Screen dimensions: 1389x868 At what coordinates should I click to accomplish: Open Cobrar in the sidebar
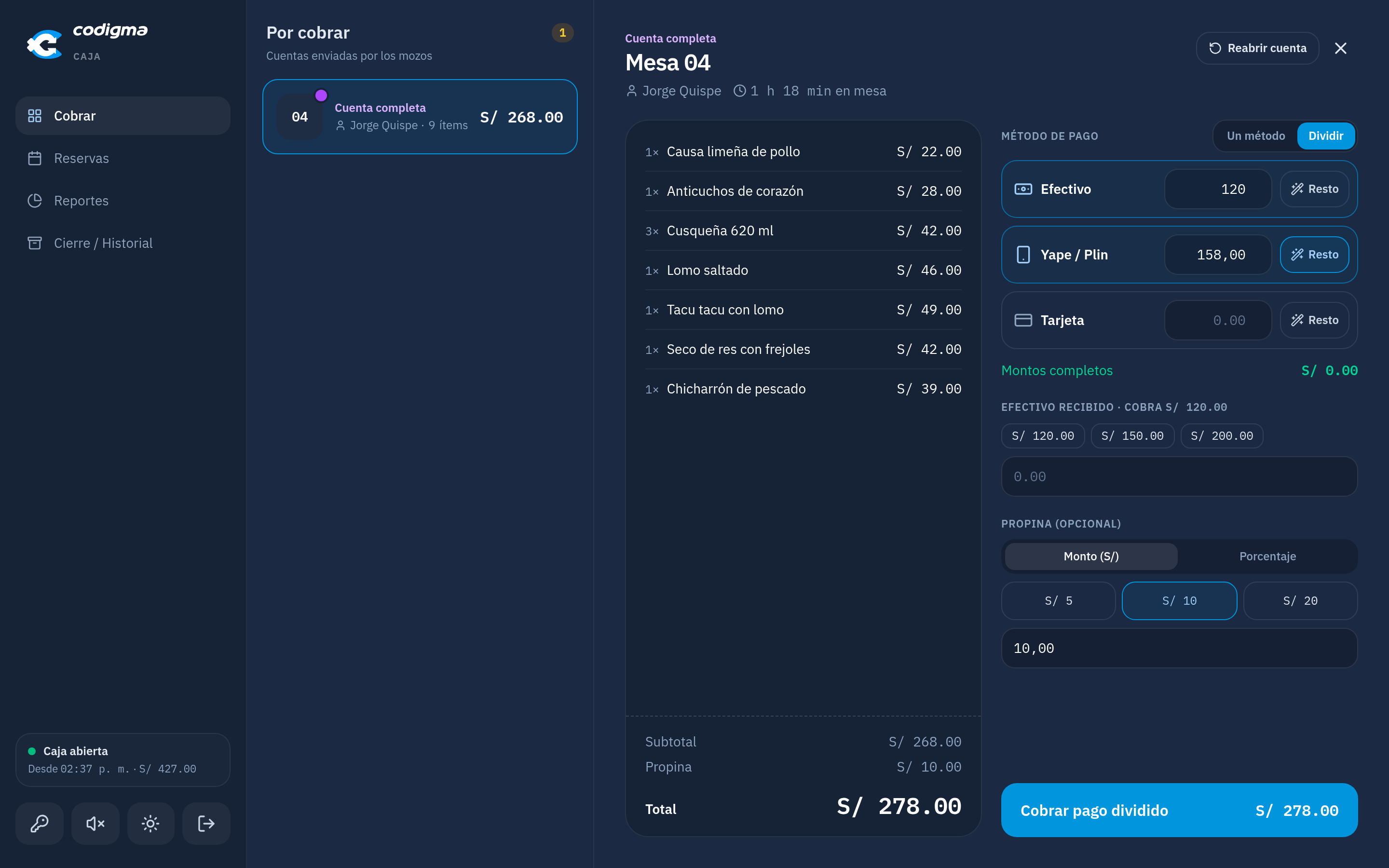[123, 115]
